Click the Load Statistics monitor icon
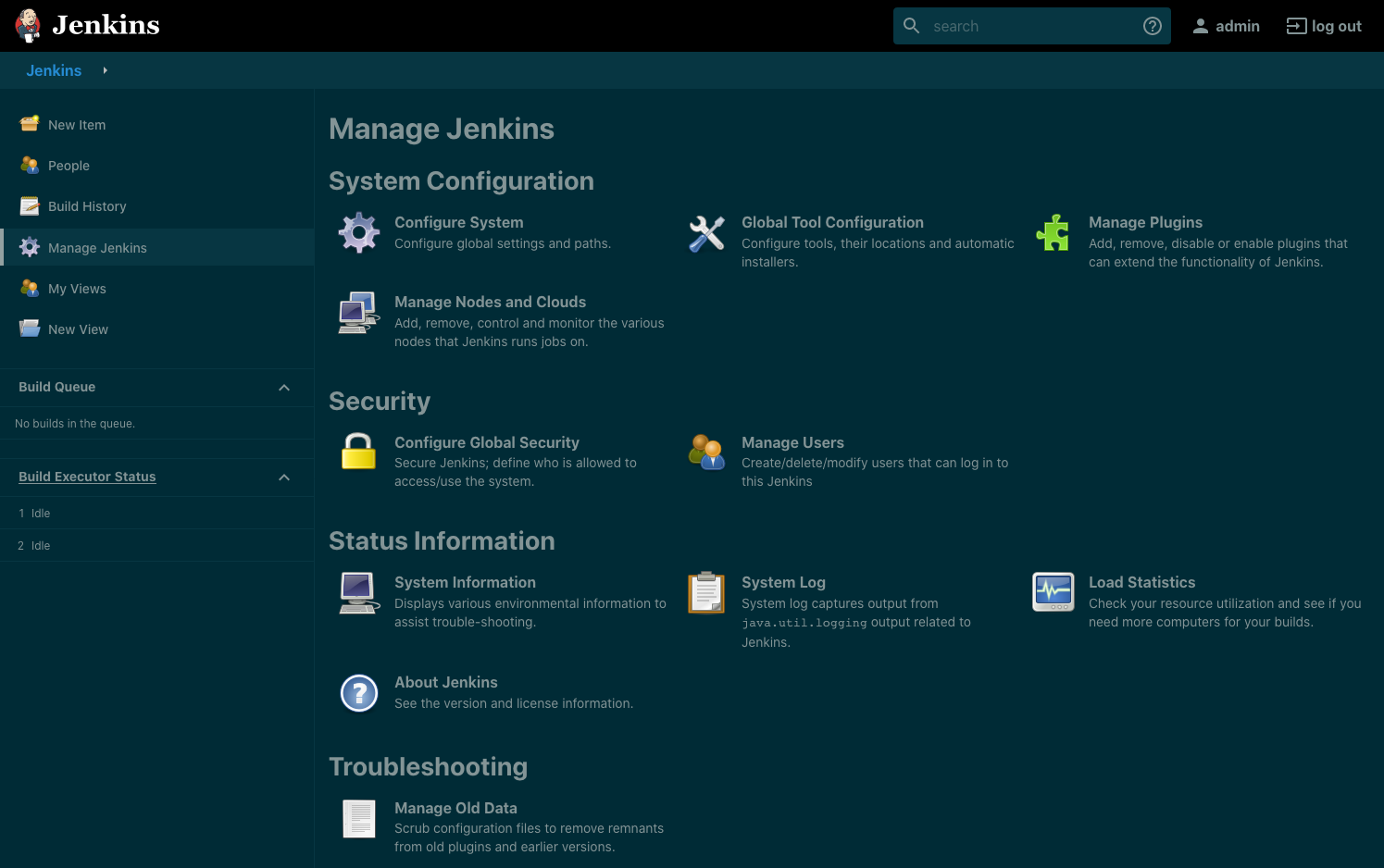The height and width of the screenshot is (868, 1384). tap(1054, 592)
